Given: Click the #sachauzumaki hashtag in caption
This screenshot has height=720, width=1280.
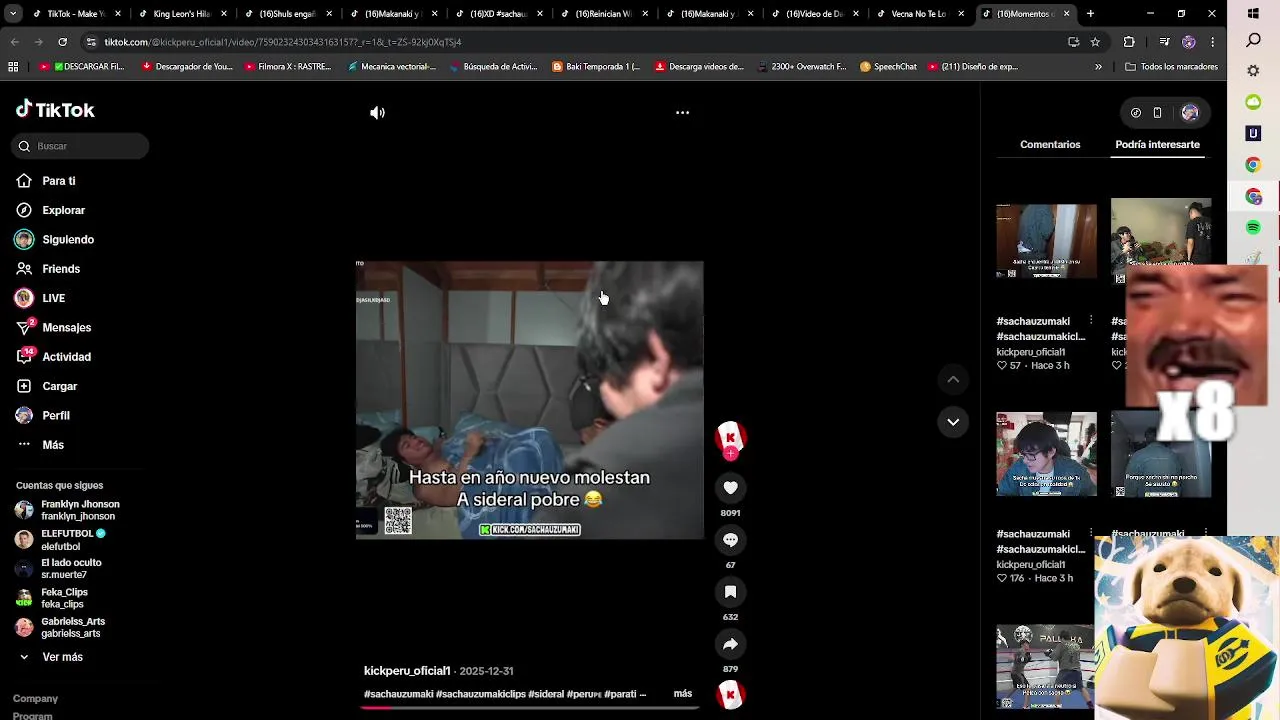Looking at the screenshot, I should click(399, 694).
